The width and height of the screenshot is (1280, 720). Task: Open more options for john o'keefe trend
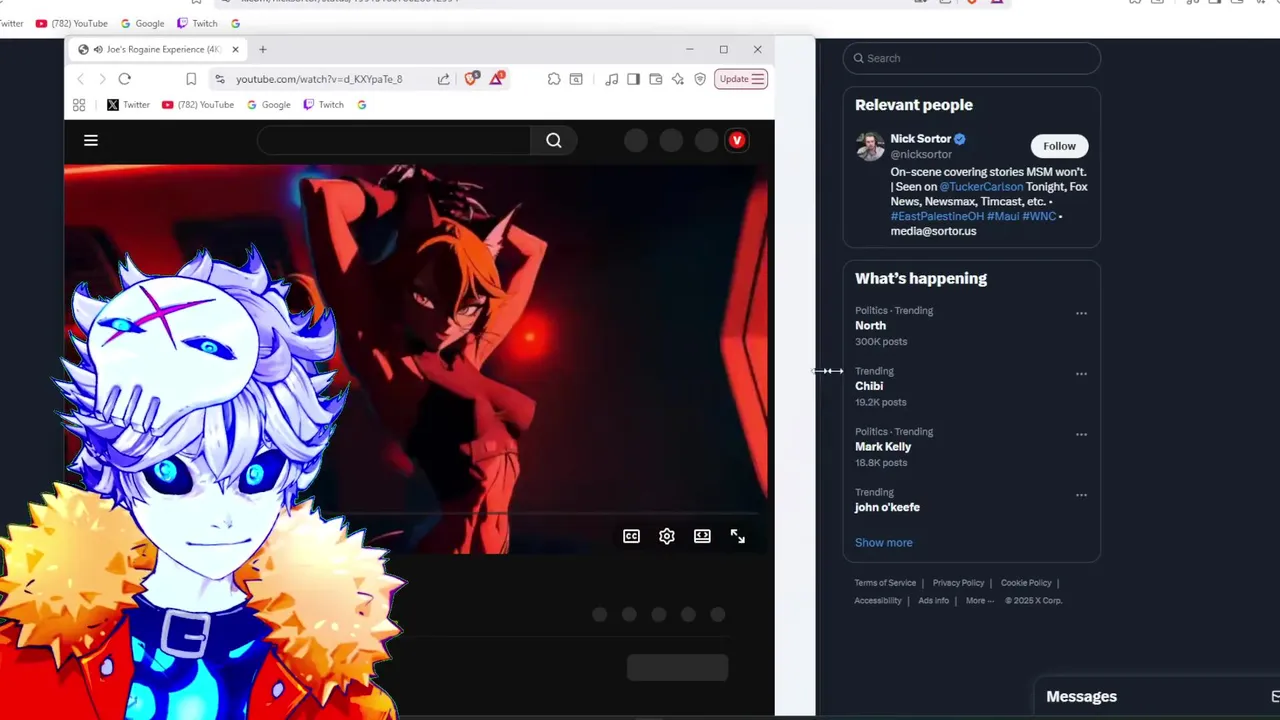click(x=1081, y=495)
